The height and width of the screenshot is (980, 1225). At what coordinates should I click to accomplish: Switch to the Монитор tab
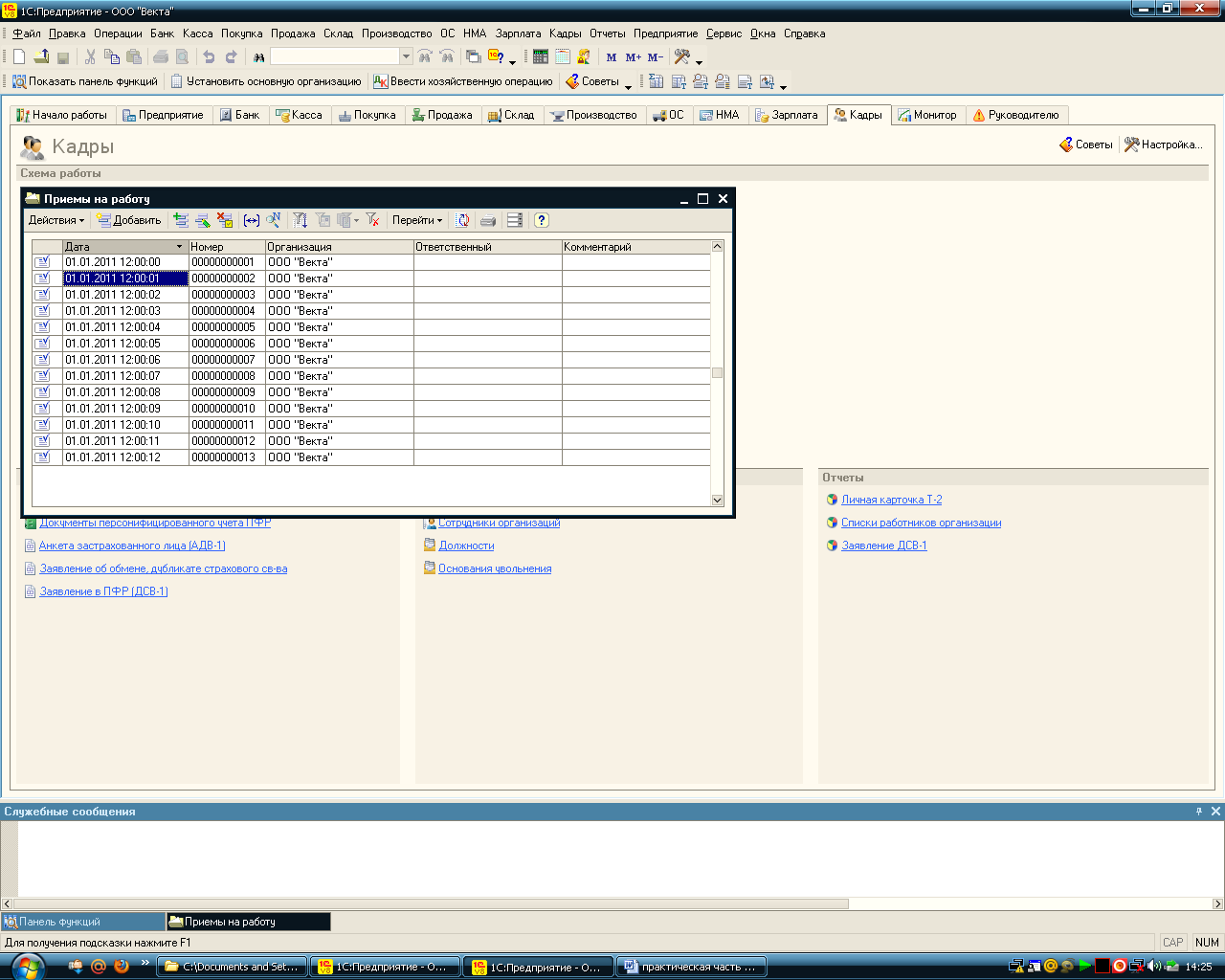coord(927,115)
